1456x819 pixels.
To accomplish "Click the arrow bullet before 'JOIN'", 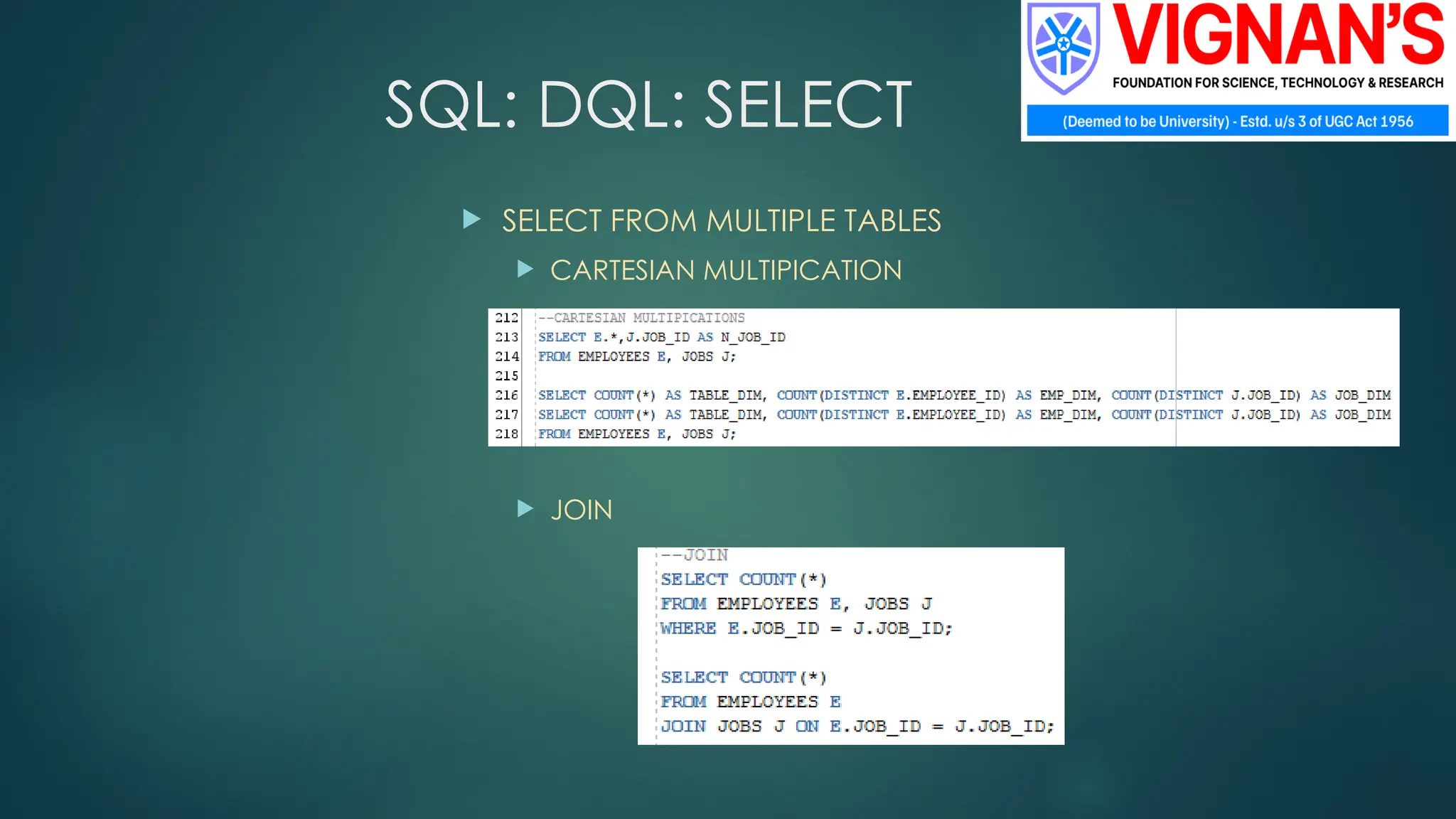I will [525, 508].
